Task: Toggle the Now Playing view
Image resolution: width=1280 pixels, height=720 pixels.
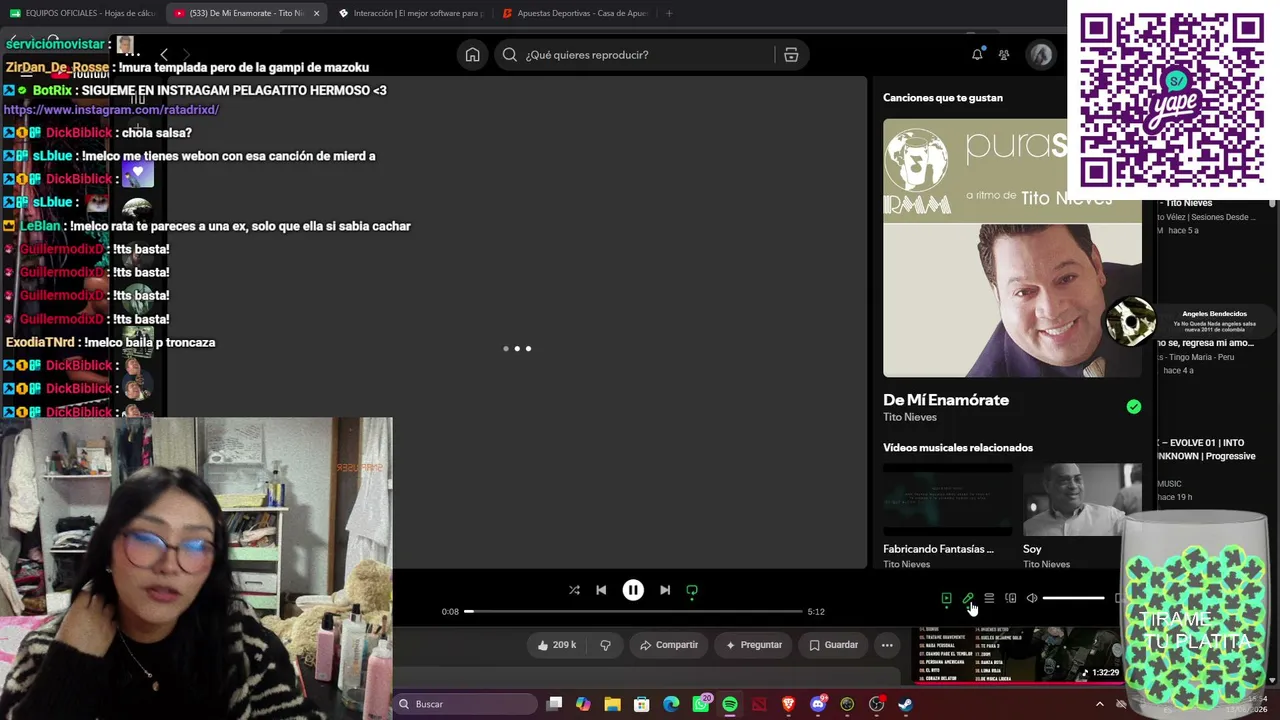Action: 946,598
